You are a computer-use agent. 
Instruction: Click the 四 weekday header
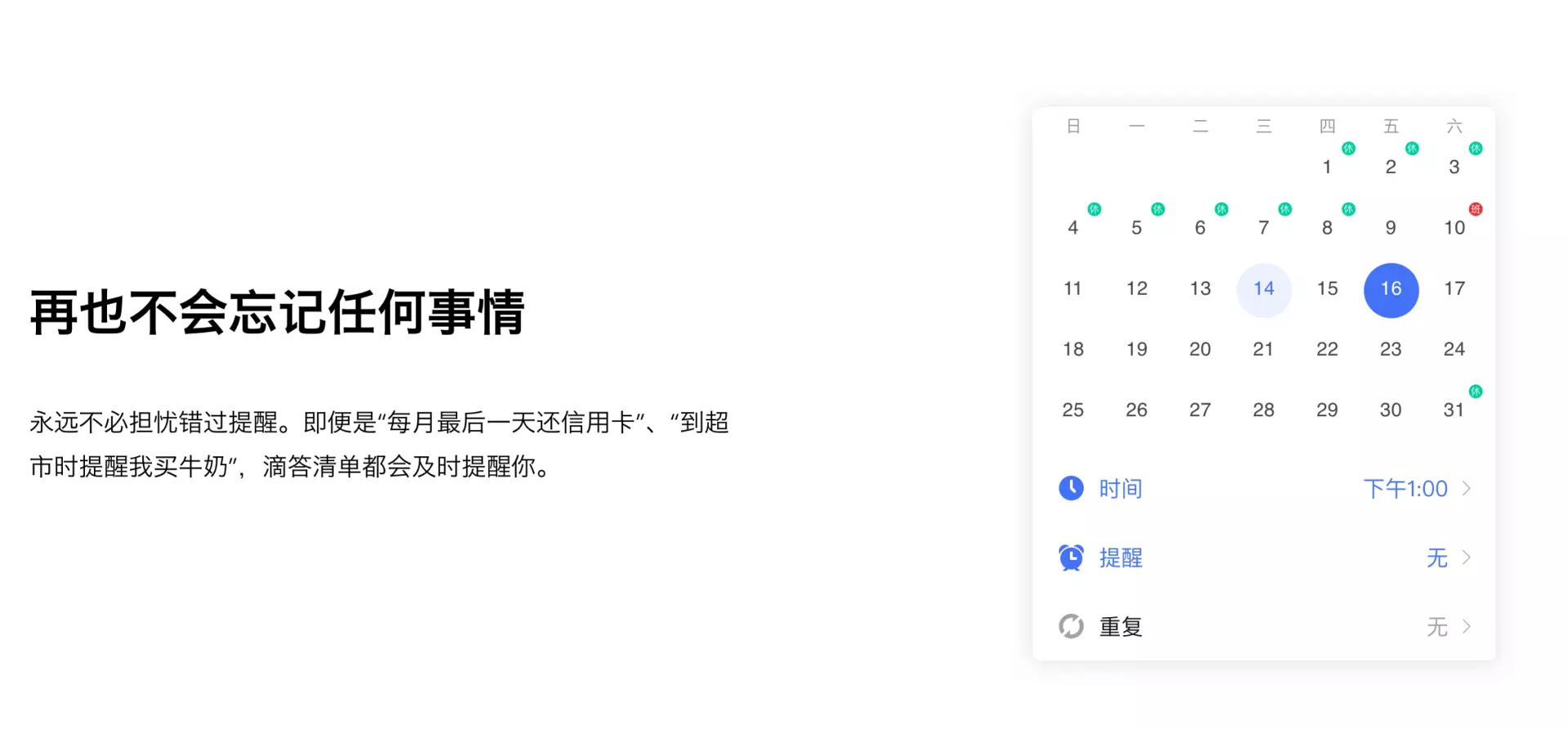(x=1327, y=126)
